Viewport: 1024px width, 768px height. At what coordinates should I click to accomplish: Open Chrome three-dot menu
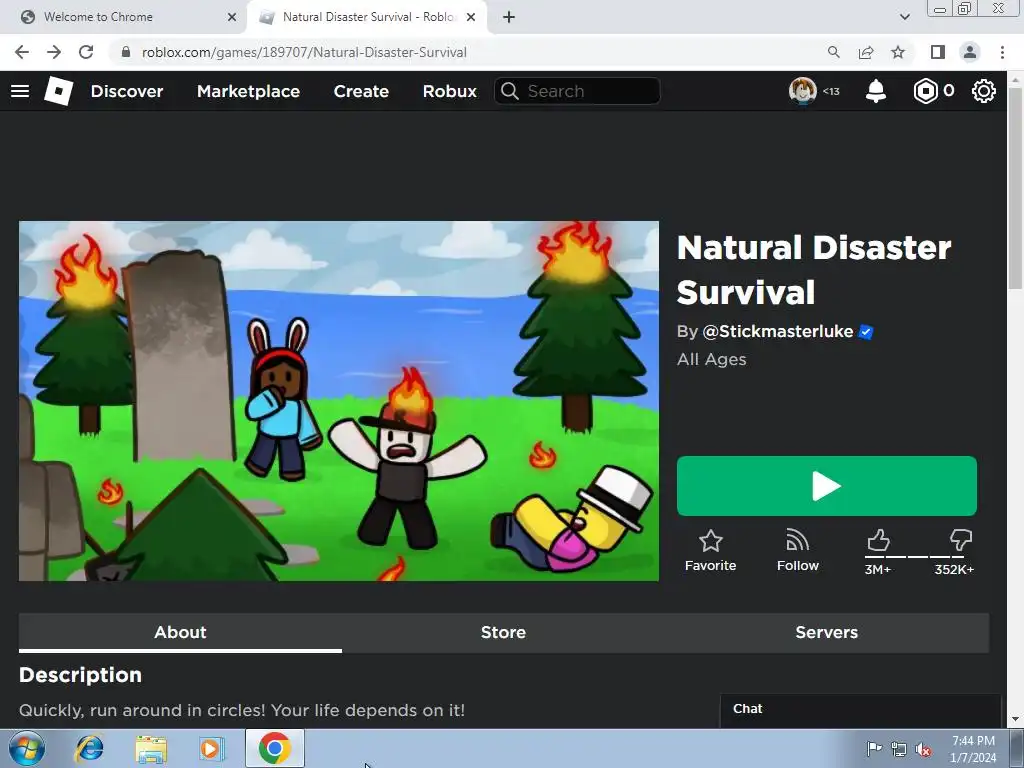1002,52
